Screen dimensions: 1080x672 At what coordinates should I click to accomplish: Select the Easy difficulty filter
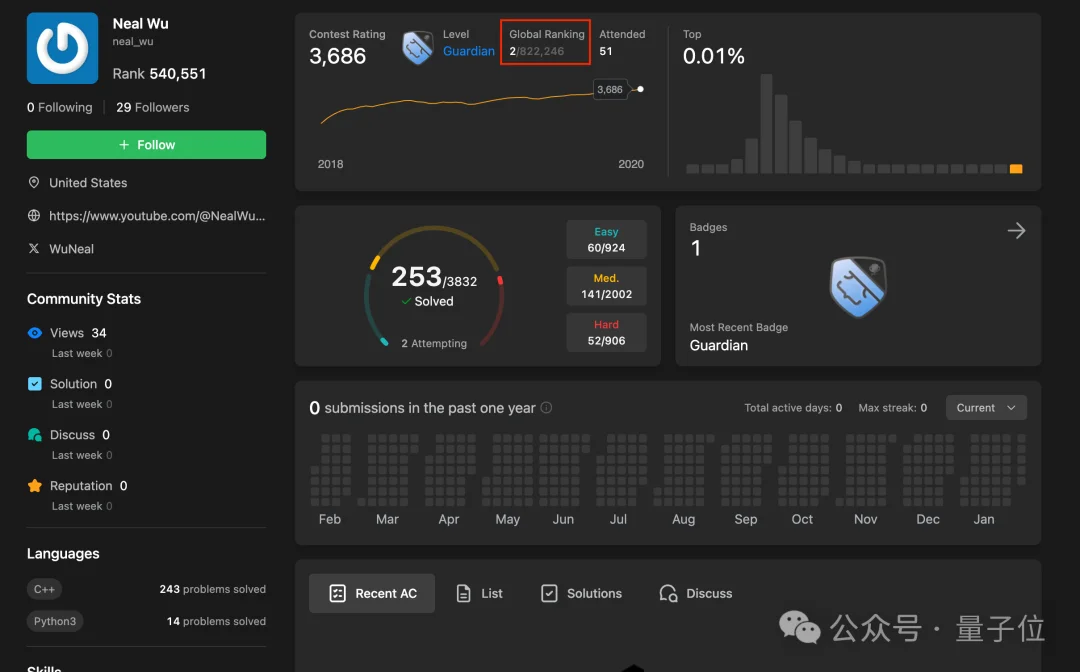[x=606, y=240]
